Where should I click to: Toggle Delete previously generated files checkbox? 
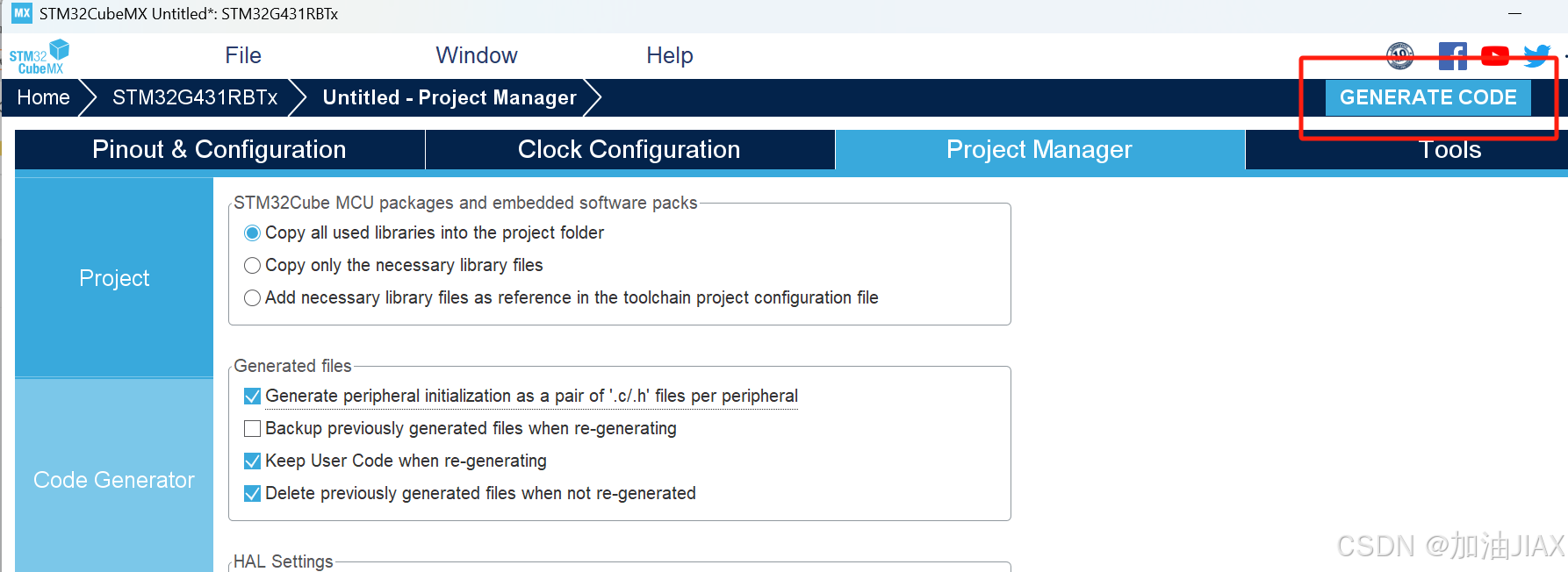pyautogui.click(x=252, y=493)
